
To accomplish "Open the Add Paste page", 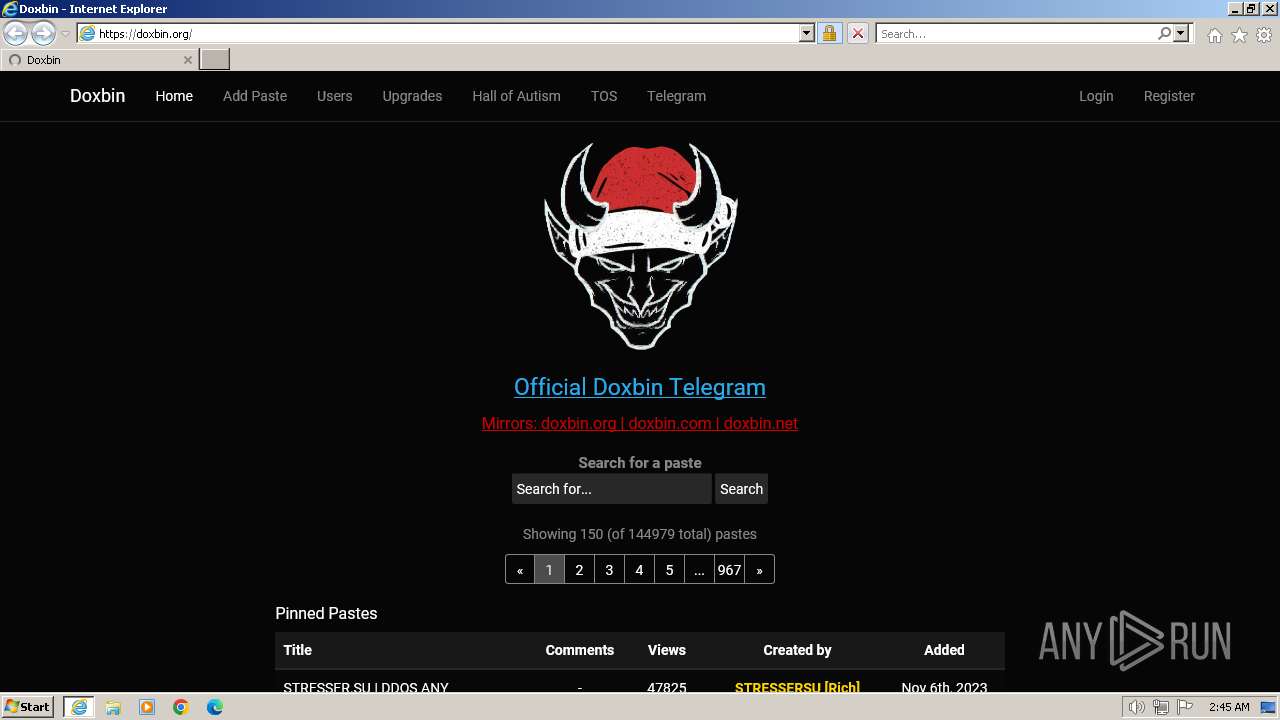I will tap(255, 96).
